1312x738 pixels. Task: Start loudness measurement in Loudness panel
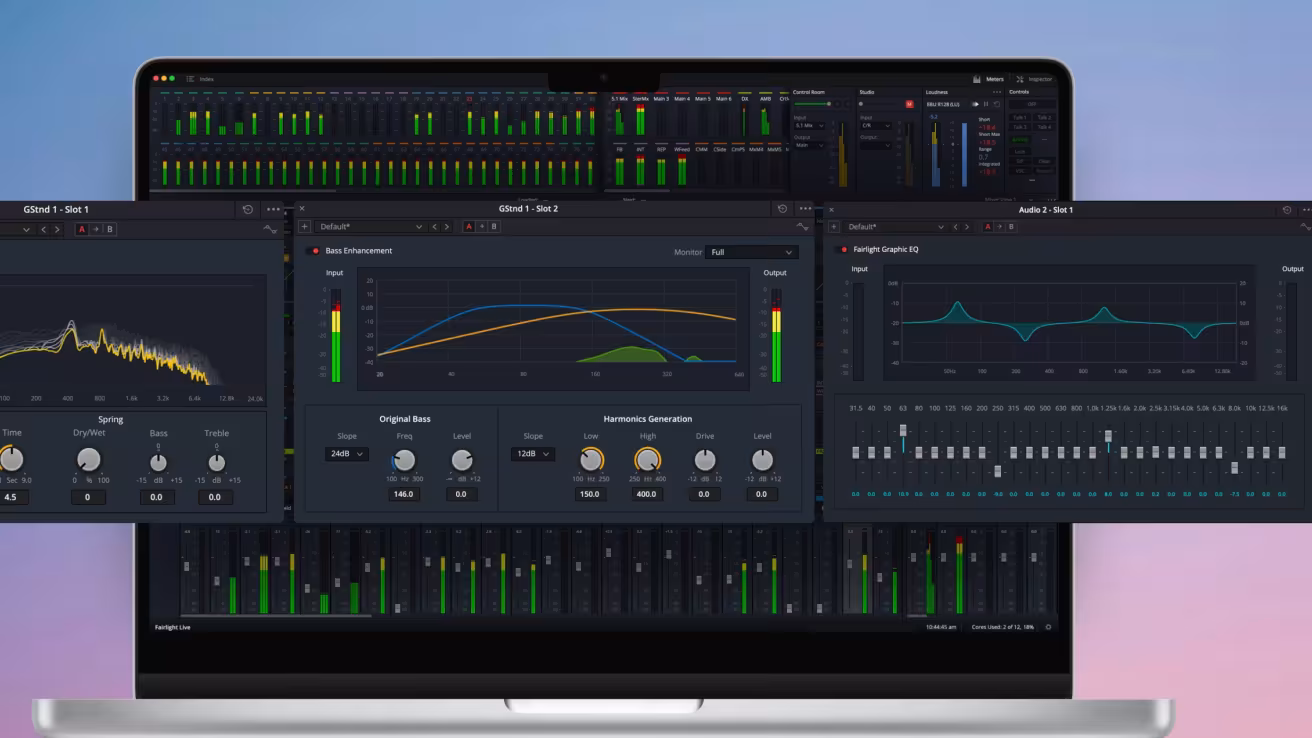click(975, 104)
